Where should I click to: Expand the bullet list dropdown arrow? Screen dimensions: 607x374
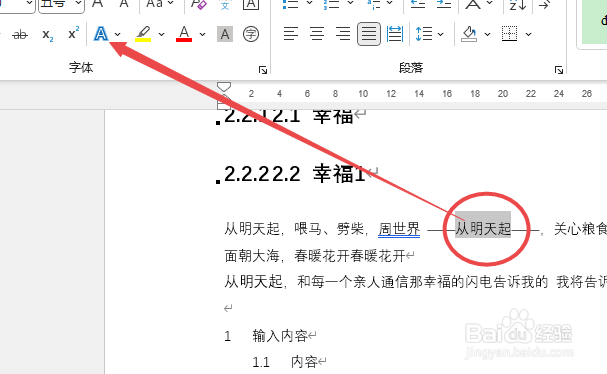pyautogui.click(x=309, y=3)
